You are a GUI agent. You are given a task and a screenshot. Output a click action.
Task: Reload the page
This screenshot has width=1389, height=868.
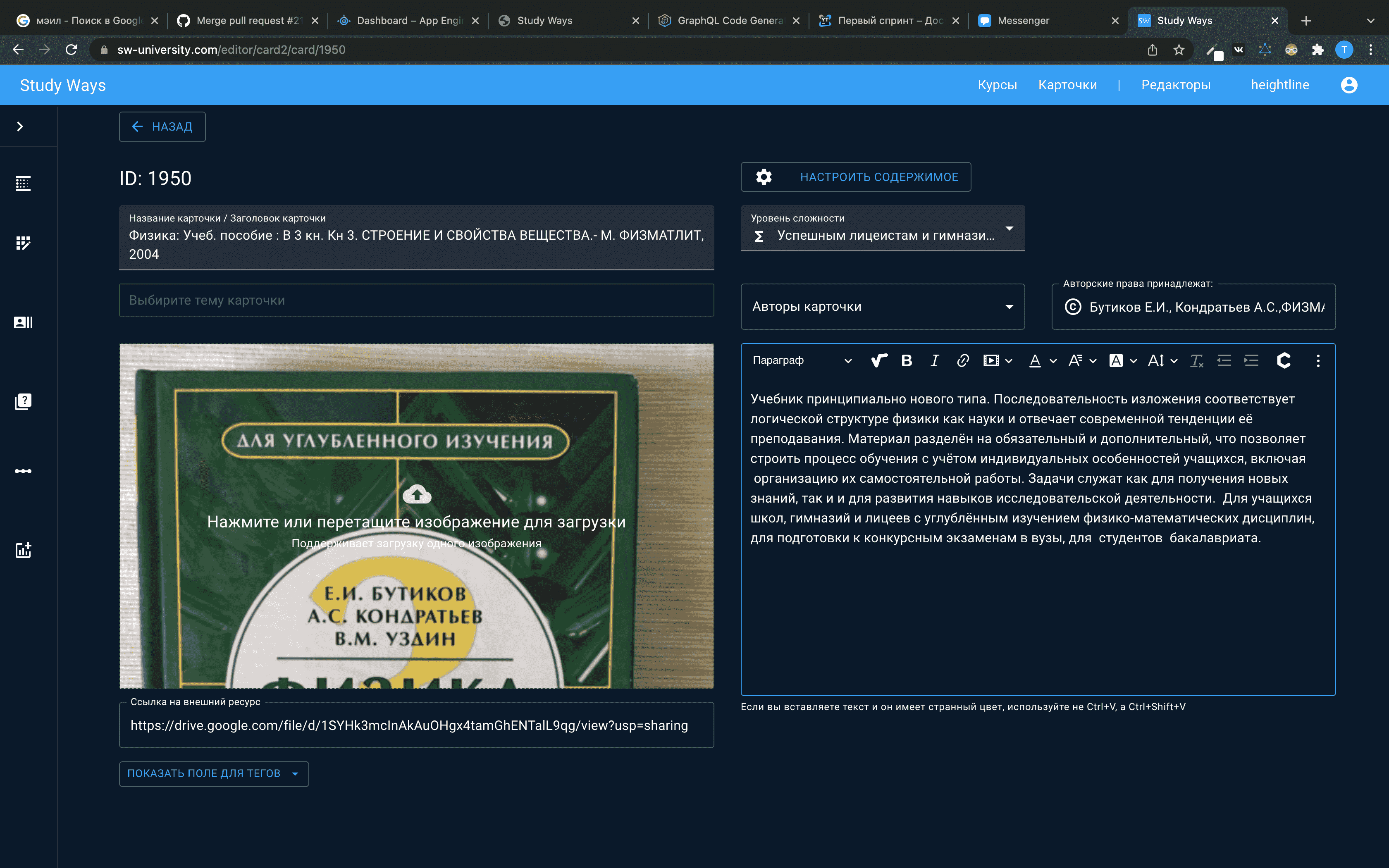tap(71, 50)
